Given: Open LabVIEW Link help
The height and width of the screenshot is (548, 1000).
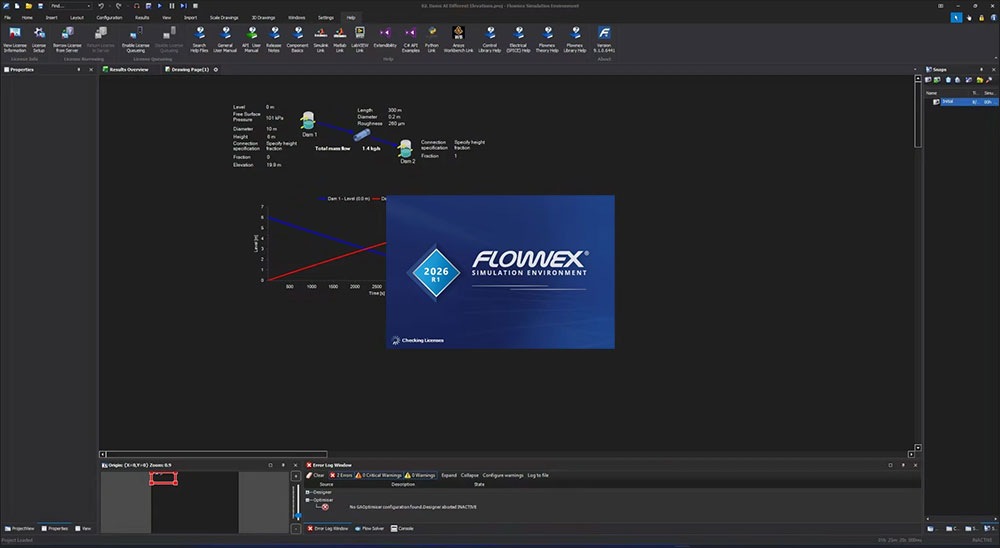Looking at the screenshot, I should pos(360,40).
